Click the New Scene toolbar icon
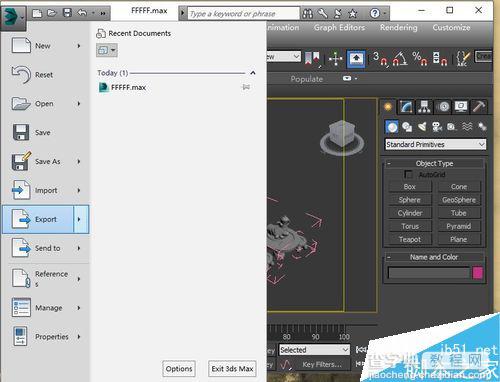Viewport: 500px width, 382px height. (x=37, y=13)
